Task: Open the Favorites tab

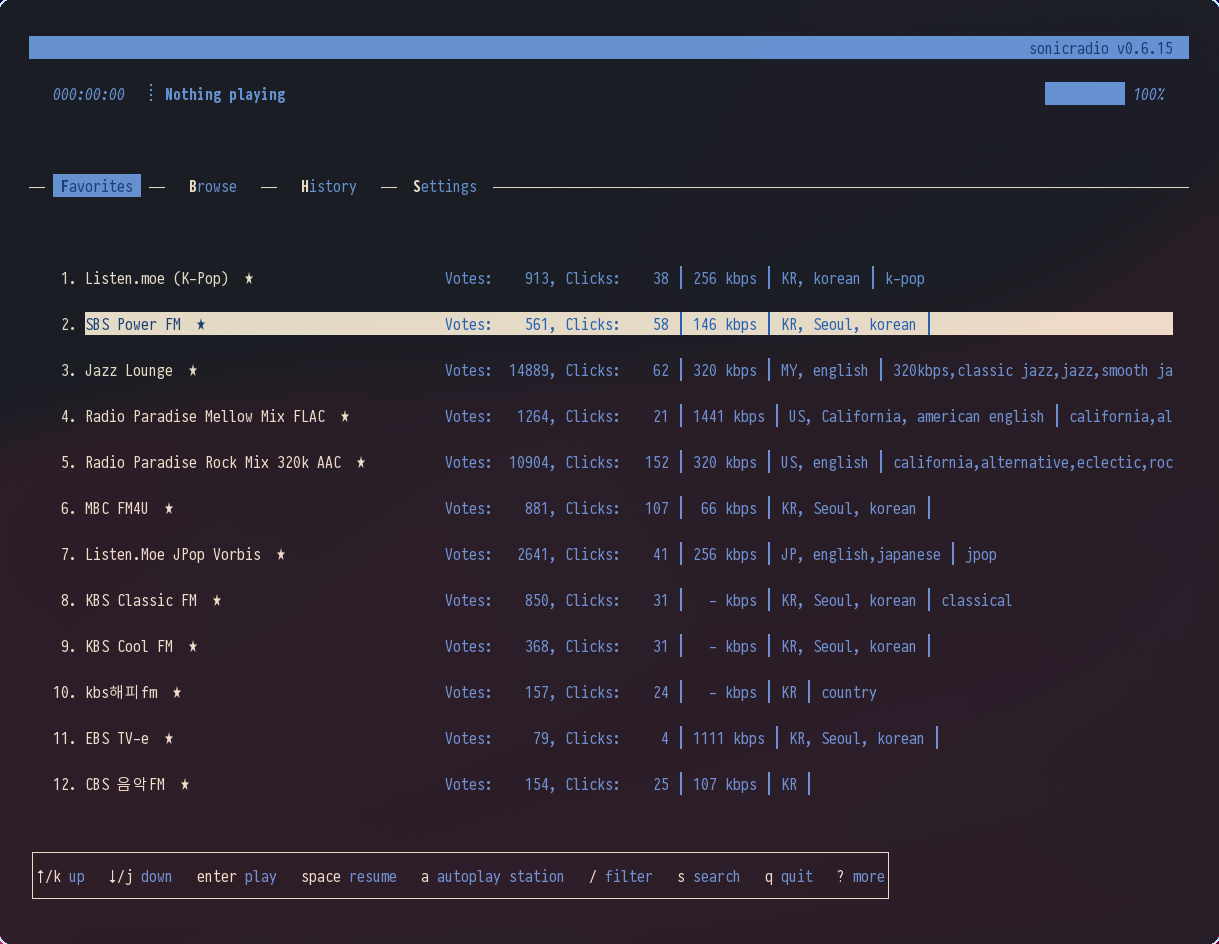Action: (97, 186)
